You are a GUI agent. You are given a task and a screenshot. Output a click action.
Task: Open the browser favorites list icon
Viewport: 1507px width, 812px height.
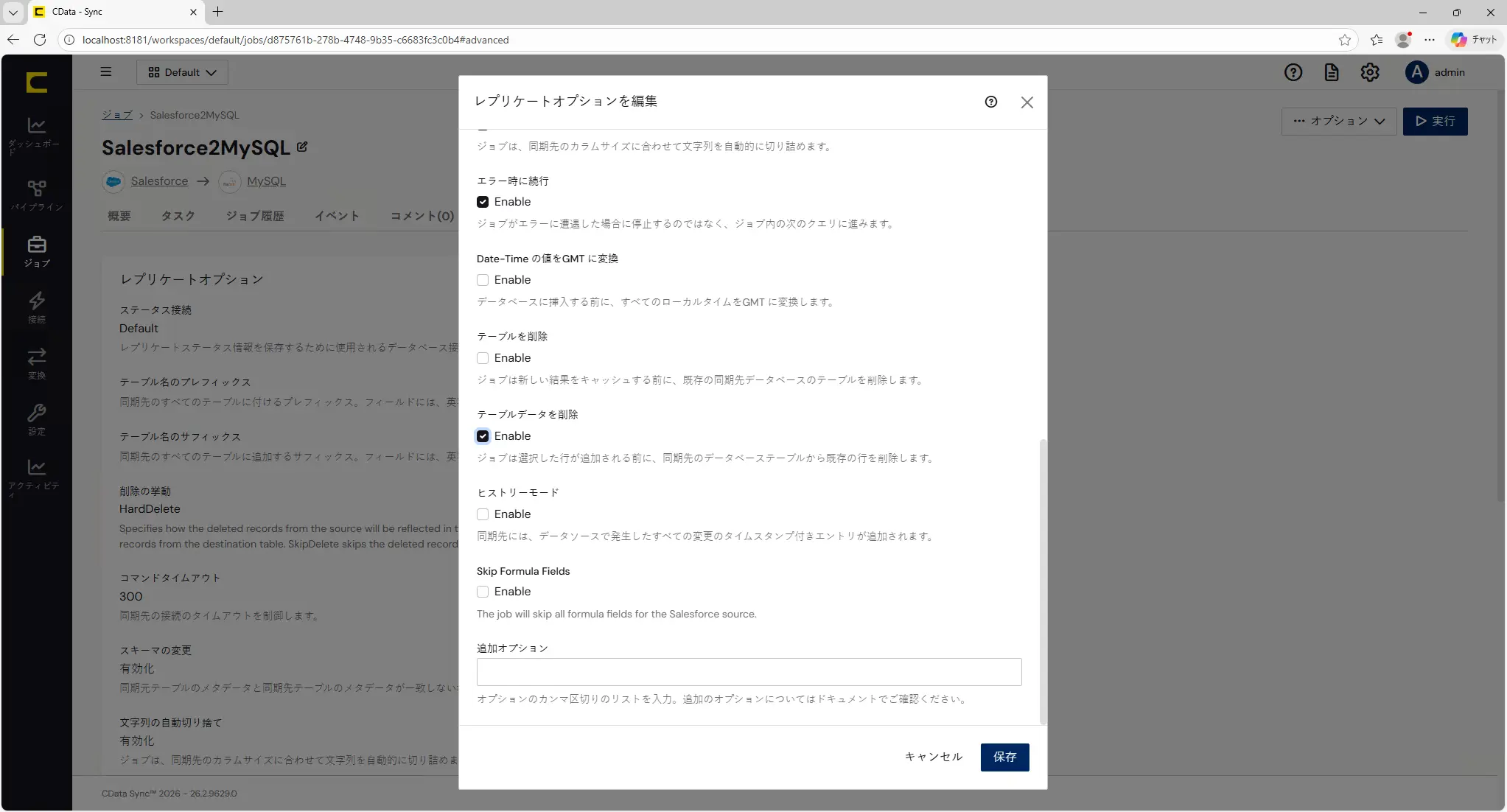[x=1376, y=40]
